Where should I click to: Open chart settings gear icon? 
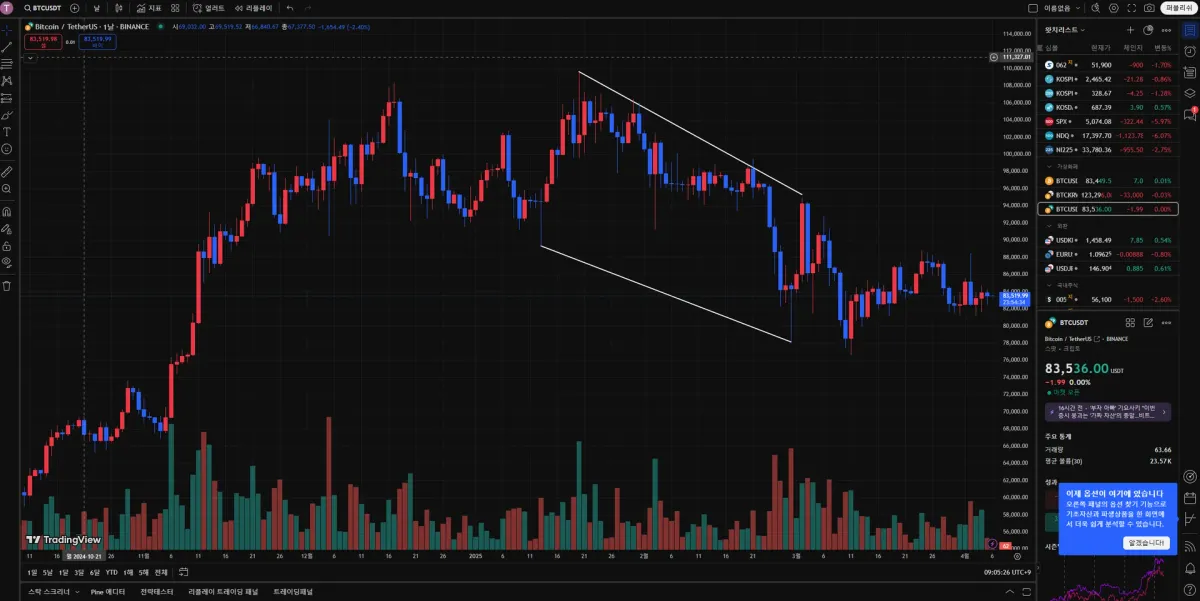(1114, 8)
